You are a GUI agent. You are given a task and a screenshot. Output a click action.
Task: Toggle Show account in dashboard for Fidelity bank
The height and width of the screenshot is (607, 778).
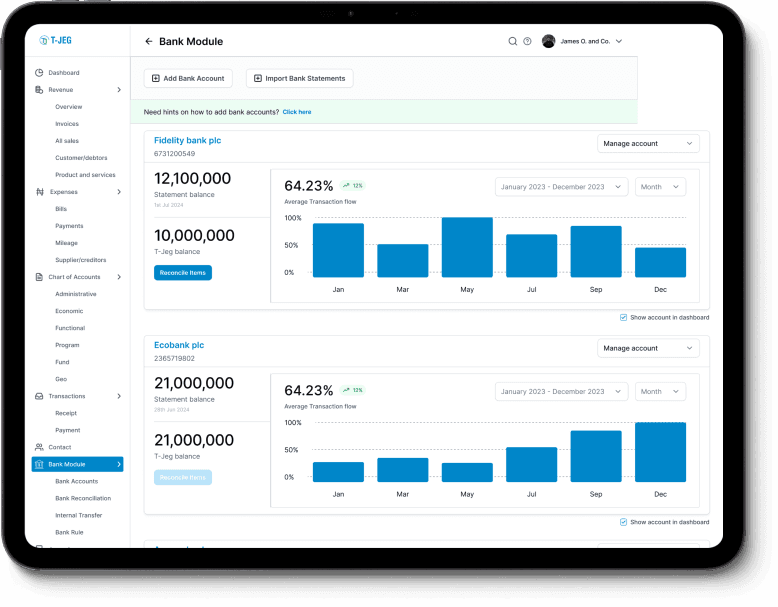pyautogui.click(x=623, y=317)
